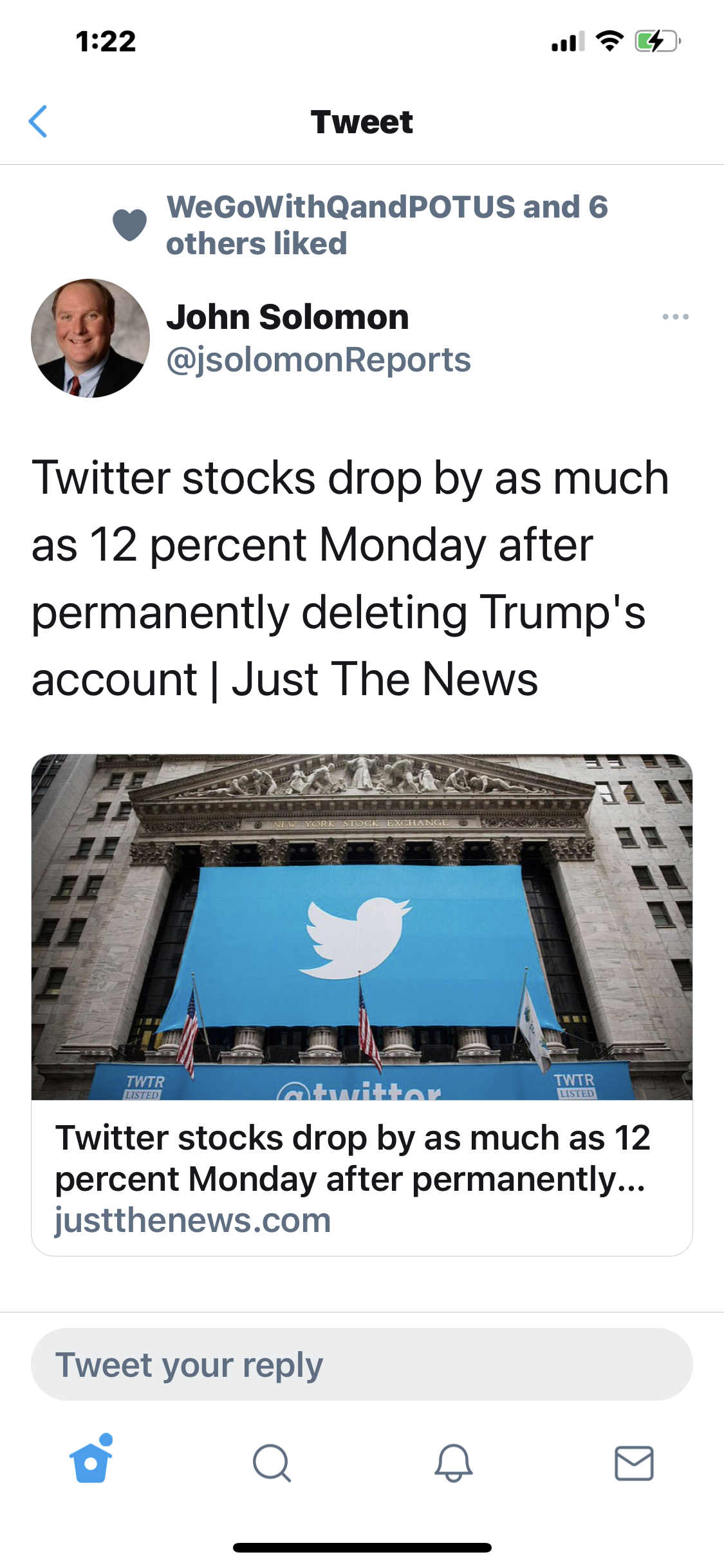This screenshot has height=1568, width=724.
Task: Tap "WeGoWithQandPOTUS and 6 others liked"
Action: point(386,225)
